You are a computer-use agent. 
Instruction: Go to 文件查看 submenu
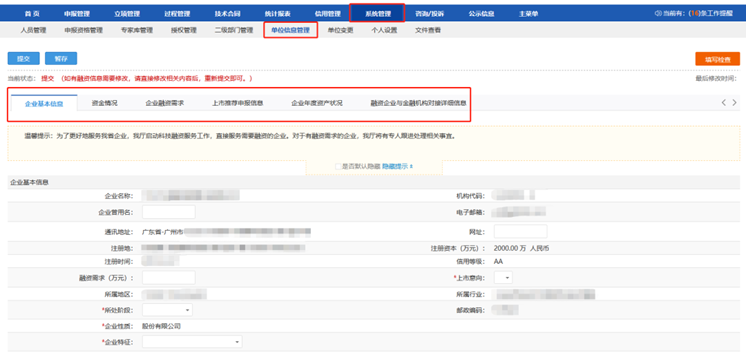tap(428, 30)
